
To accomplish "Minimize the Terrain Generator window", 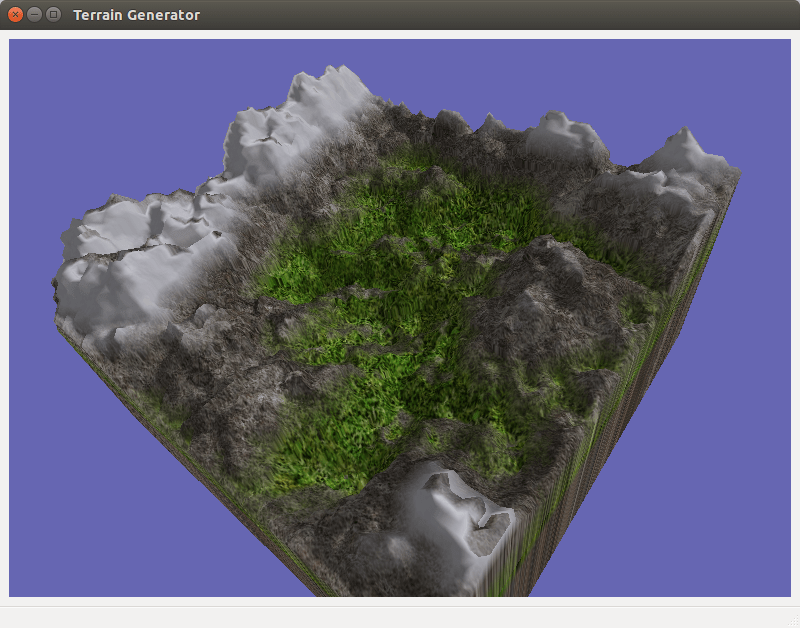I will [x=34, y=15].
